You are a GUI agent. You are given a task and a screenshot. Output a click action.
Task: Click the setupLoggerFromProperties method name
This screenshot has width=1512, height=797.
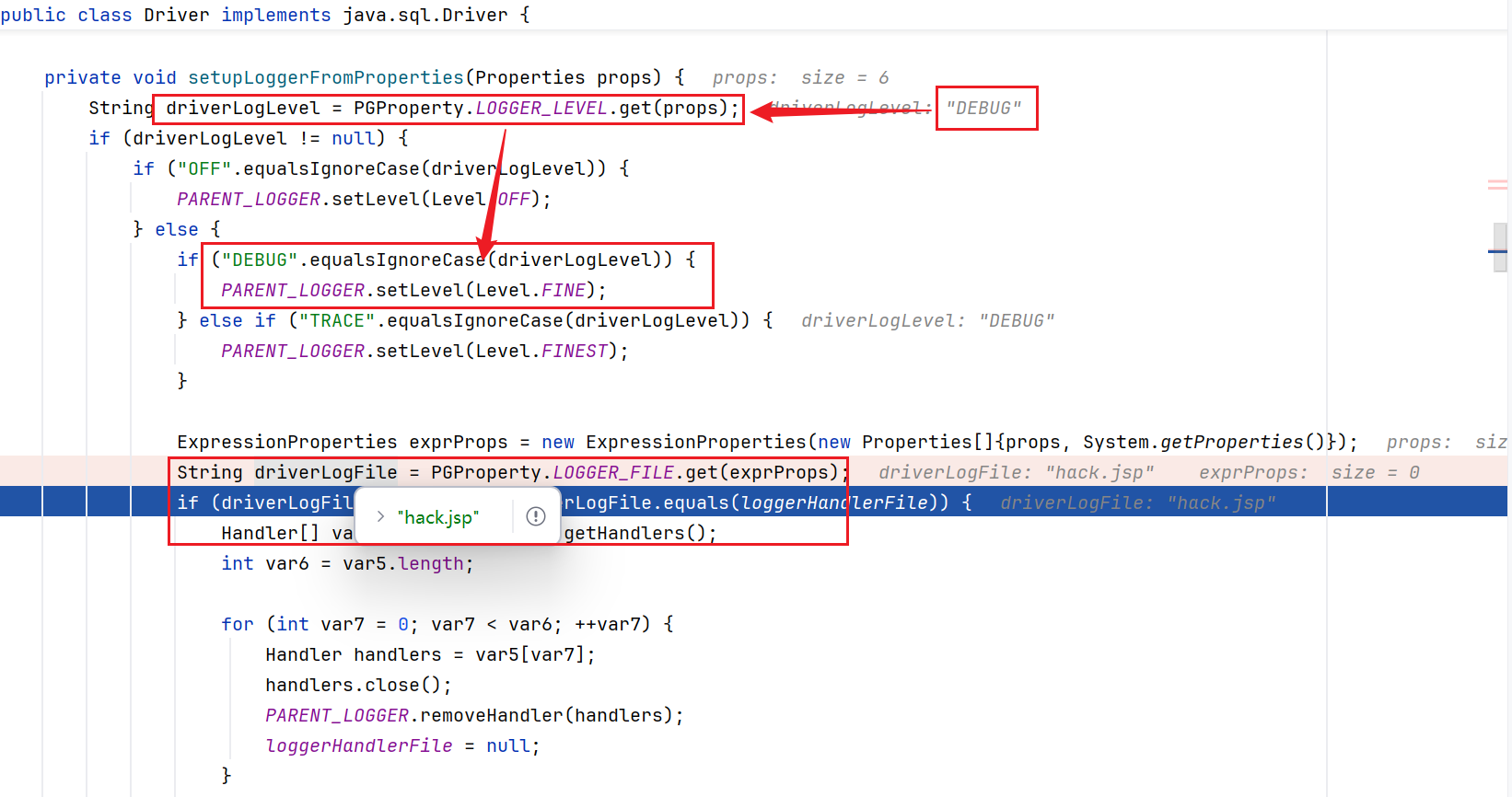[326, 77]
